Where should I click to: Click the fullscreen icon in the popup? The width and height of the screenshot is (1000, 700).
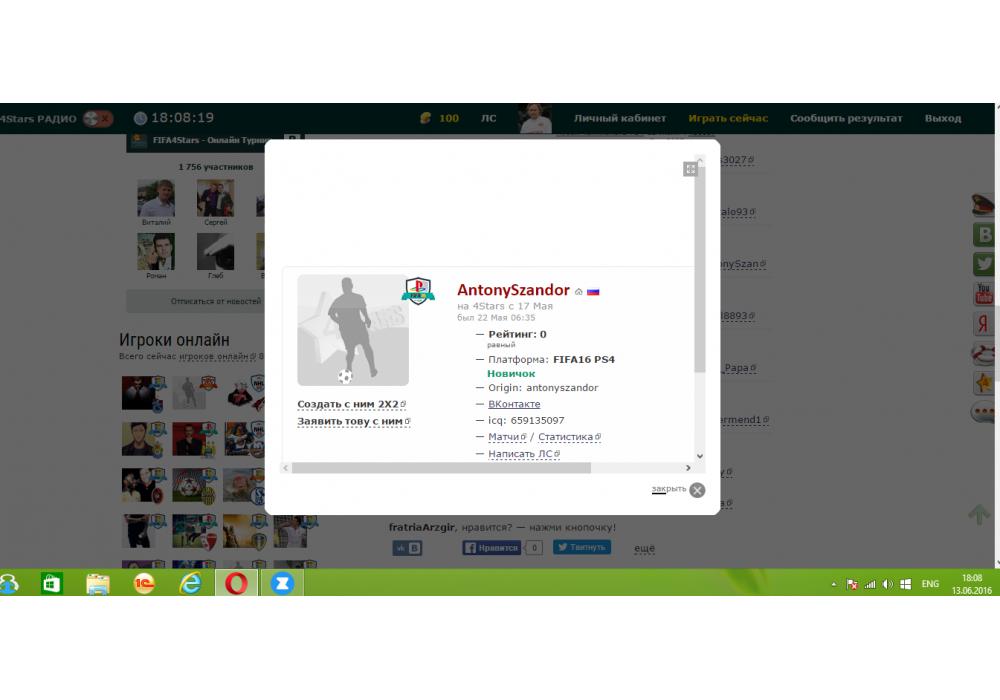tap(690, 169)
